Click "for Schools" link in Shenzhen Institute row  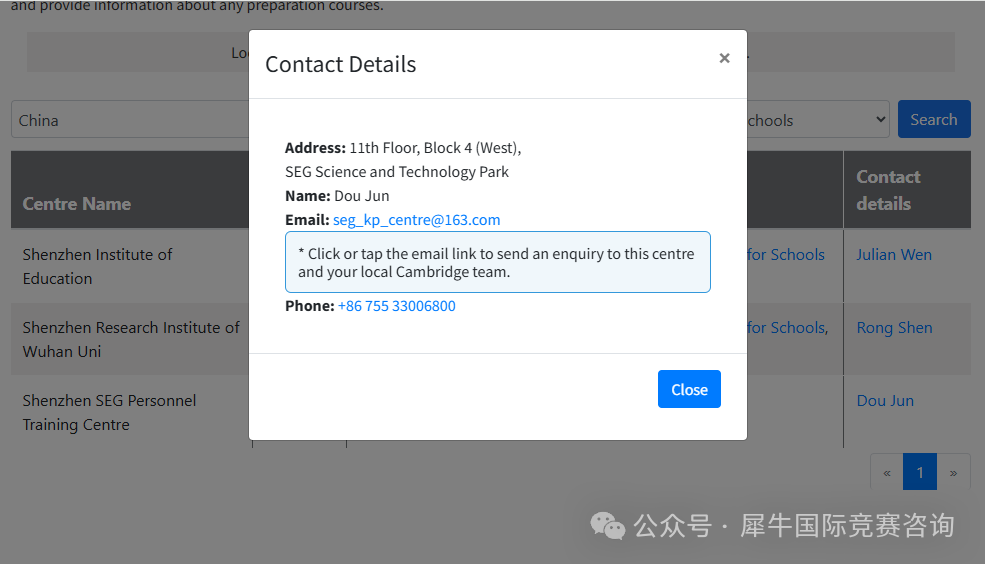tap(785, 255)
